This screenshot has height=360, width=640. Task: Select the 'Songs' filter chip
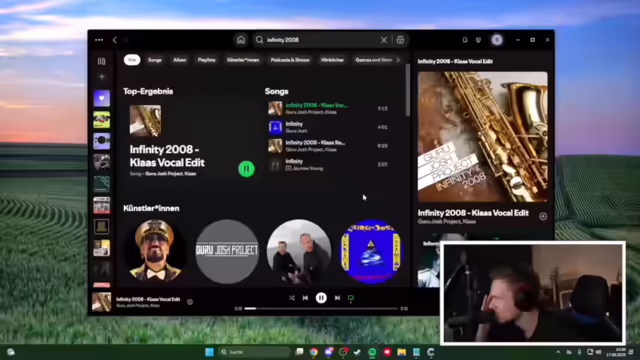pos(155,60)
